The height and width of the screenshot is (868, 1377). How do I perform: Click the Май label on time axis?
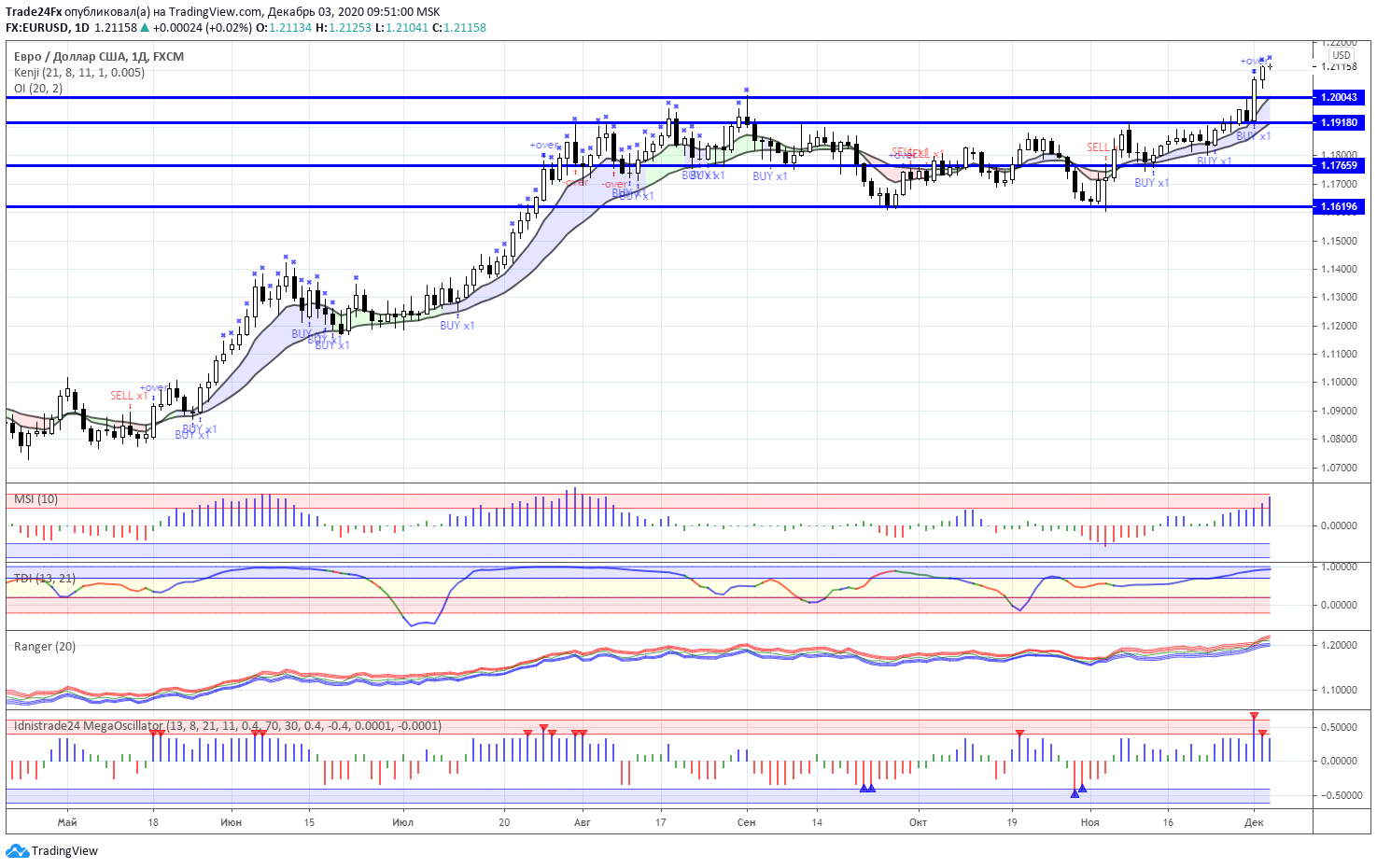click(67, 823)
